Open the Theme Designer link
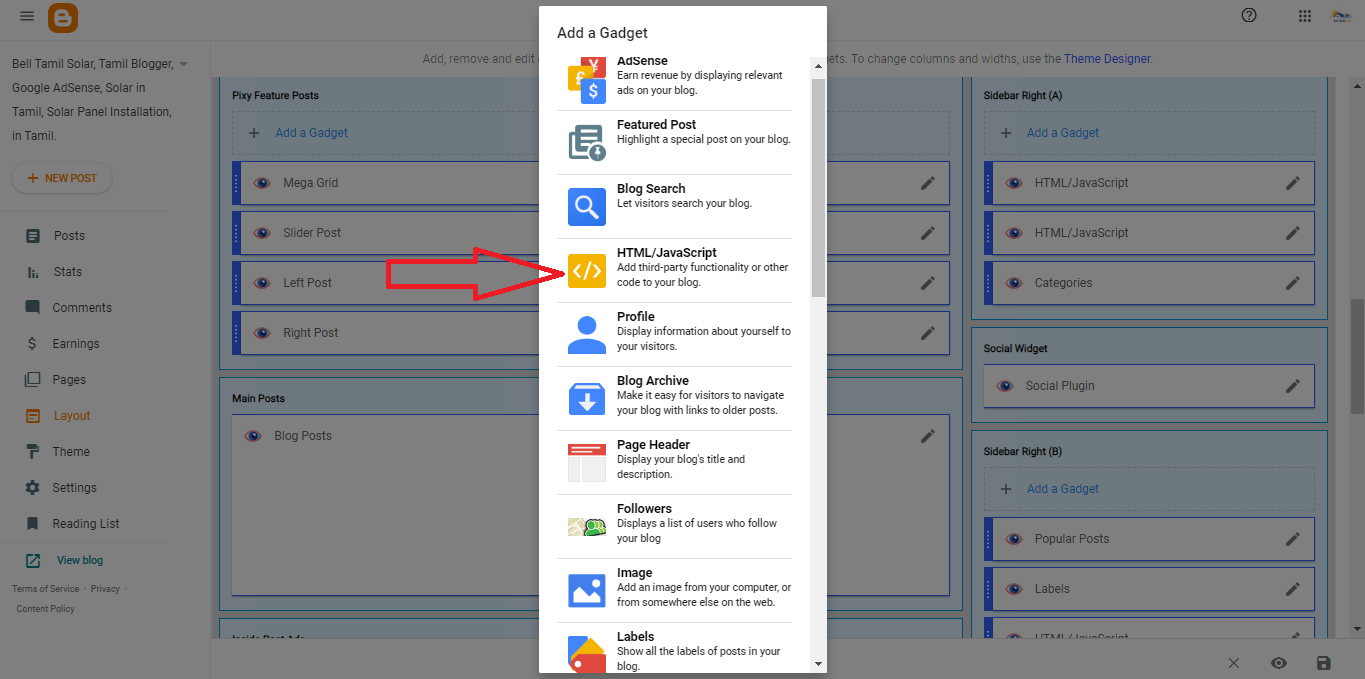 click(1107, 59)
